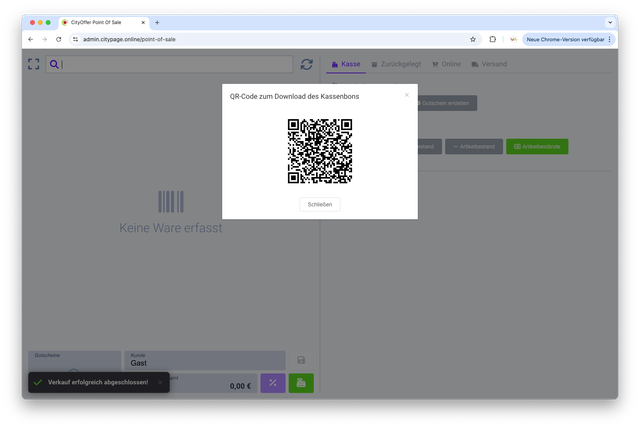Viewport: 640px width, 428px height.
Task: Bookmark page with star icon
Action: tap(473, 39)
